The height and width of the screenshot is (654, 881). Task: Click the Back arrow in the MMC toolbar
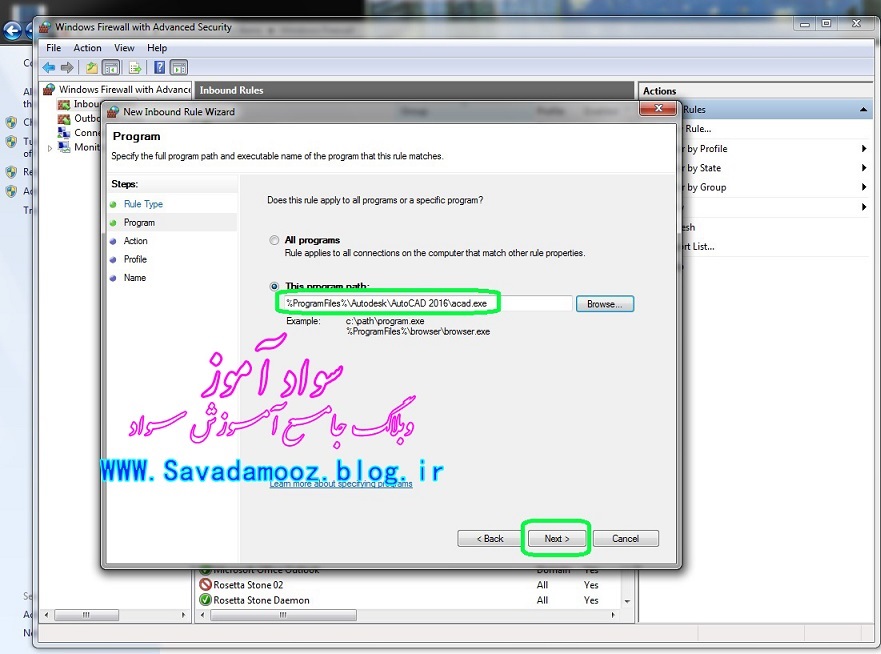tap(49, 68)
